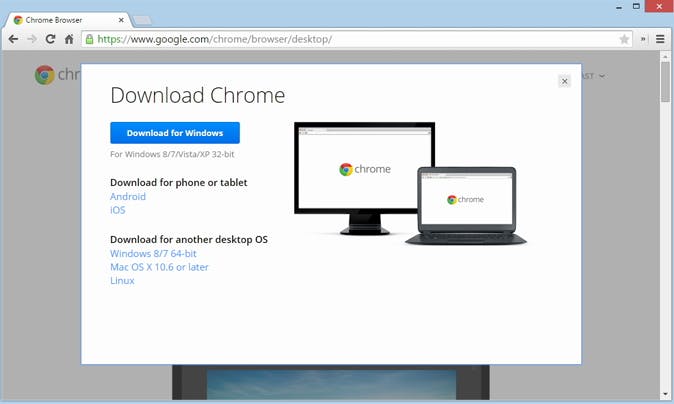The image size is (674, 404).
Task: Click in the address bar URL
Action: [214, 39]
